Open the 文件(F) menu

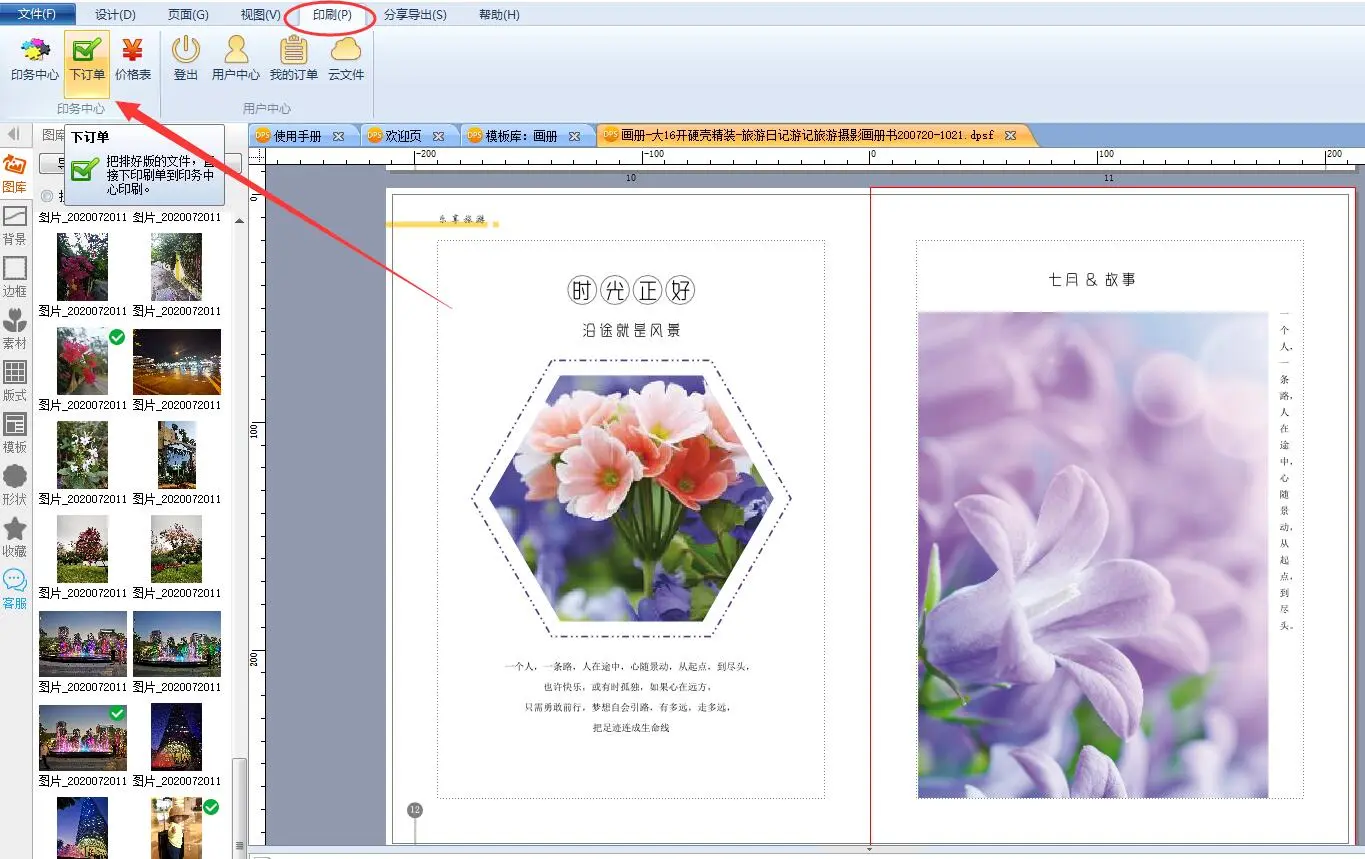point(37,14)
